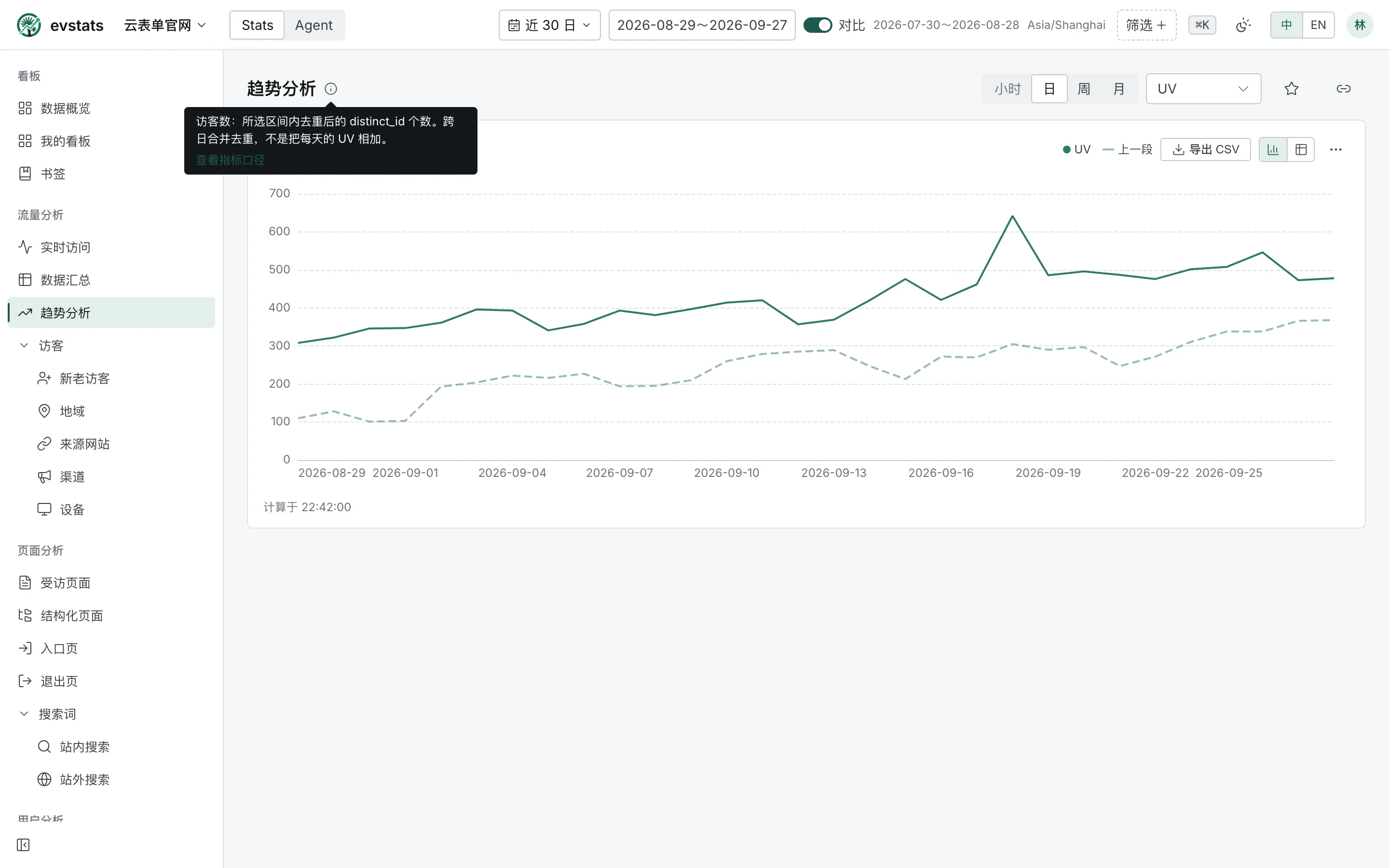The image size is (1389, 868).
Task: Open the info icon beside 趋势分析 title
Action: point(330,88)
